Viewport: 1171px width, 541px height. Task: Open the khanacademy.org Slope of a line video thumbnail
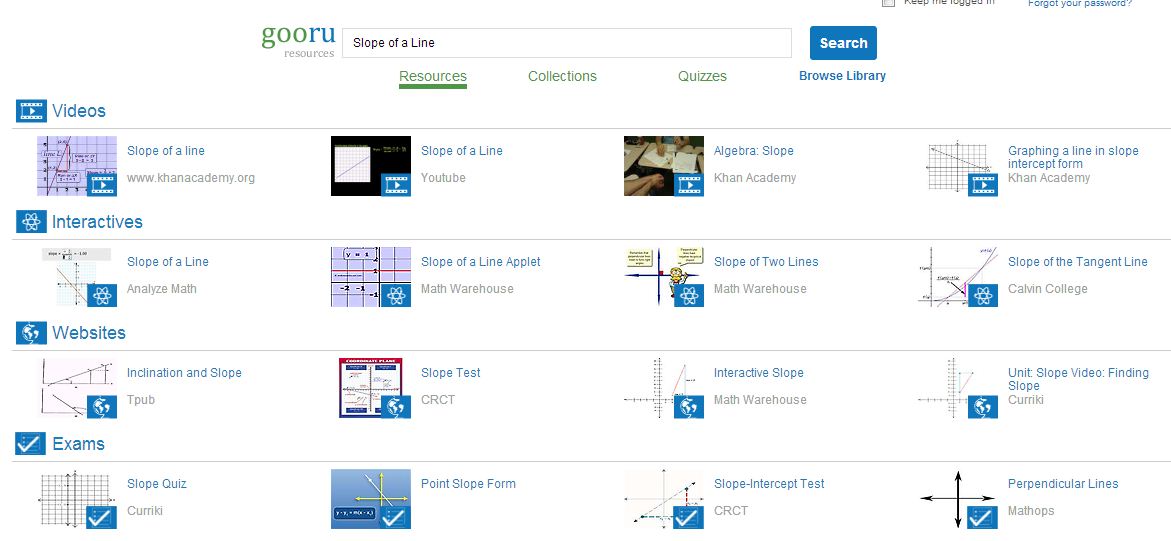pyautogui.click(x=77, y=166)
